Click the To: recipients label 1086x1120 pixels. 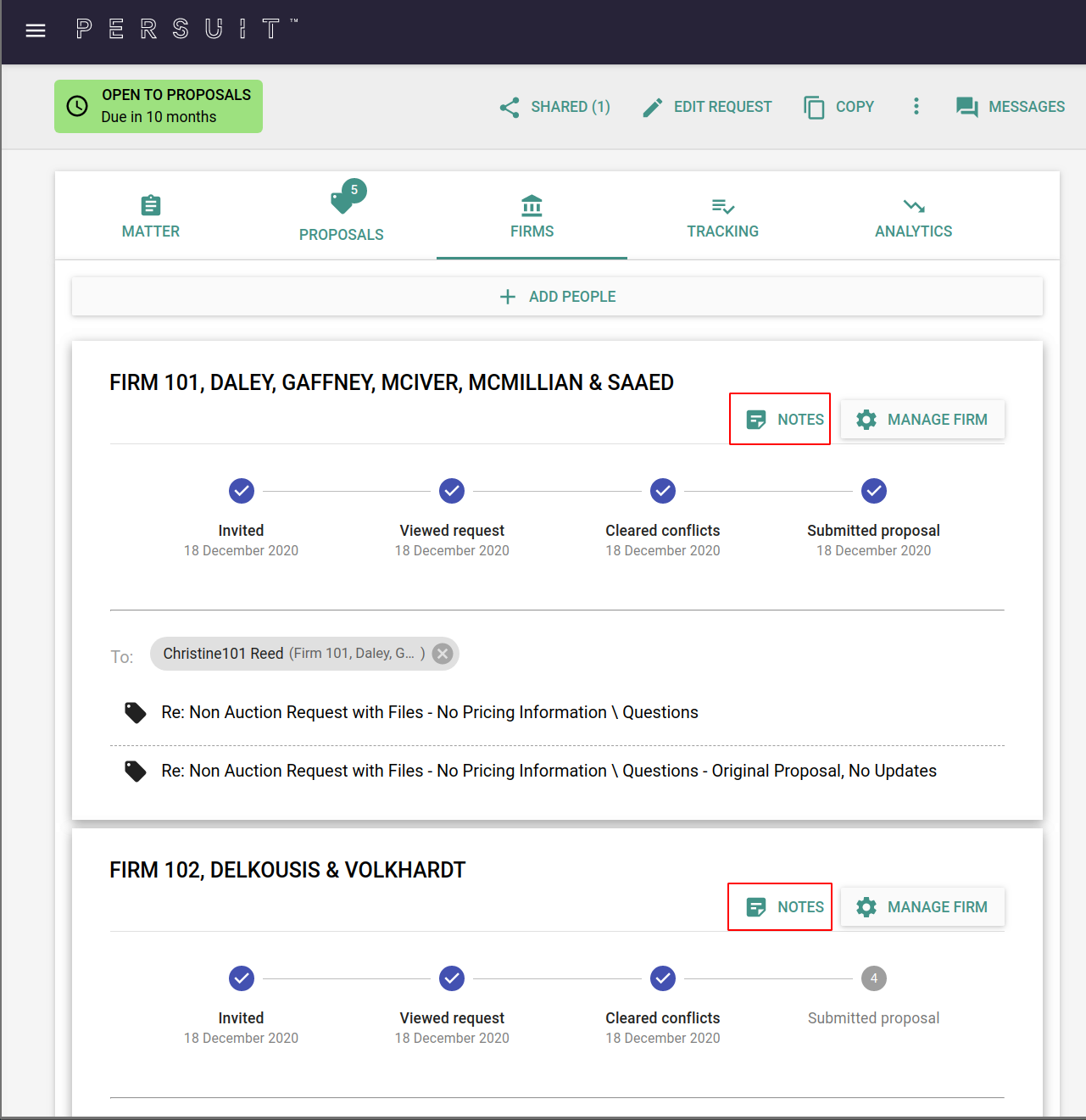click(122, 657)
